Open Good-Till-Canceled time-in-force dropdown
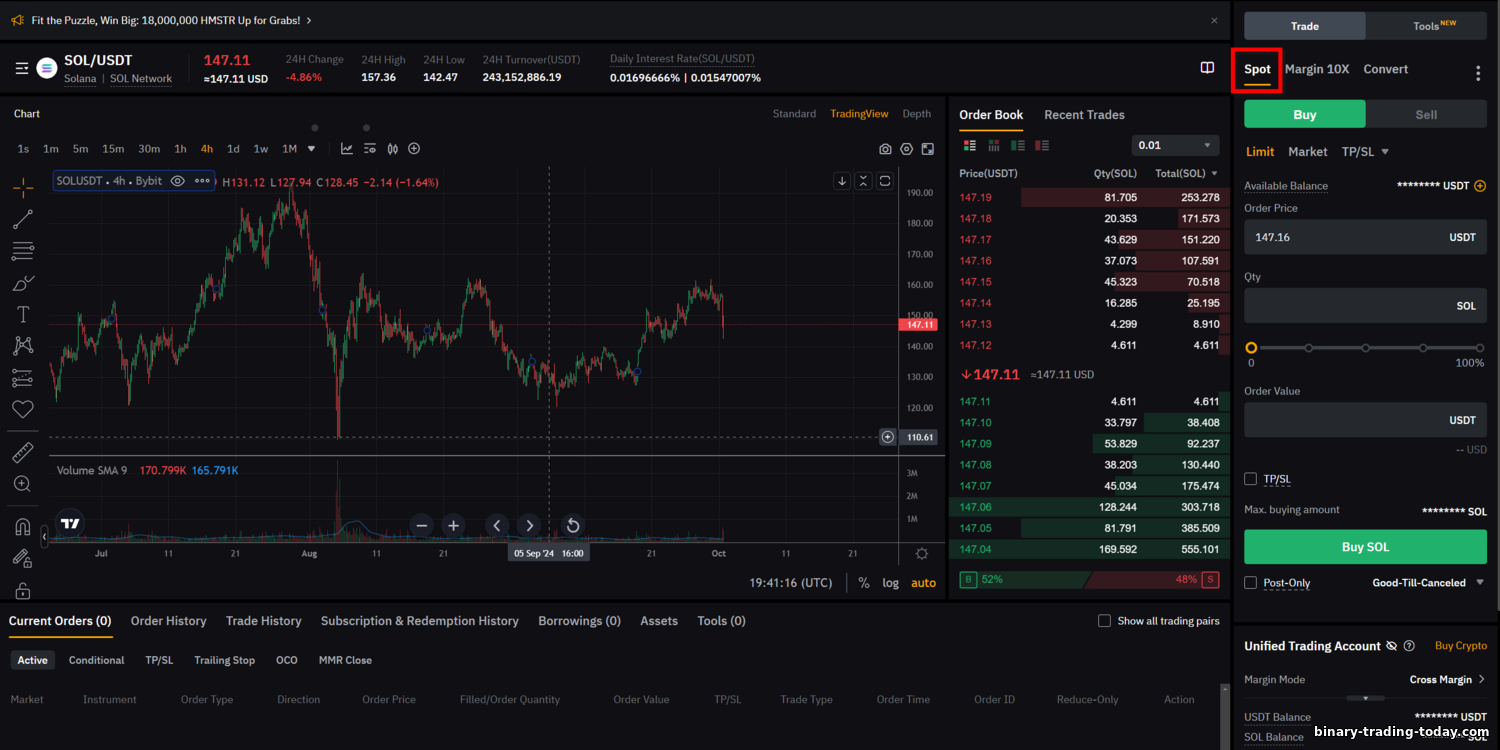Screen dimensions: 1500x750 1428,583
